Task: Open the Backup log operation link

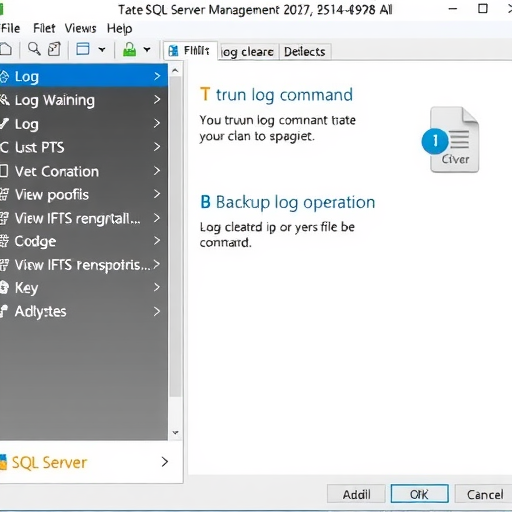Action: tap(288, 202)
